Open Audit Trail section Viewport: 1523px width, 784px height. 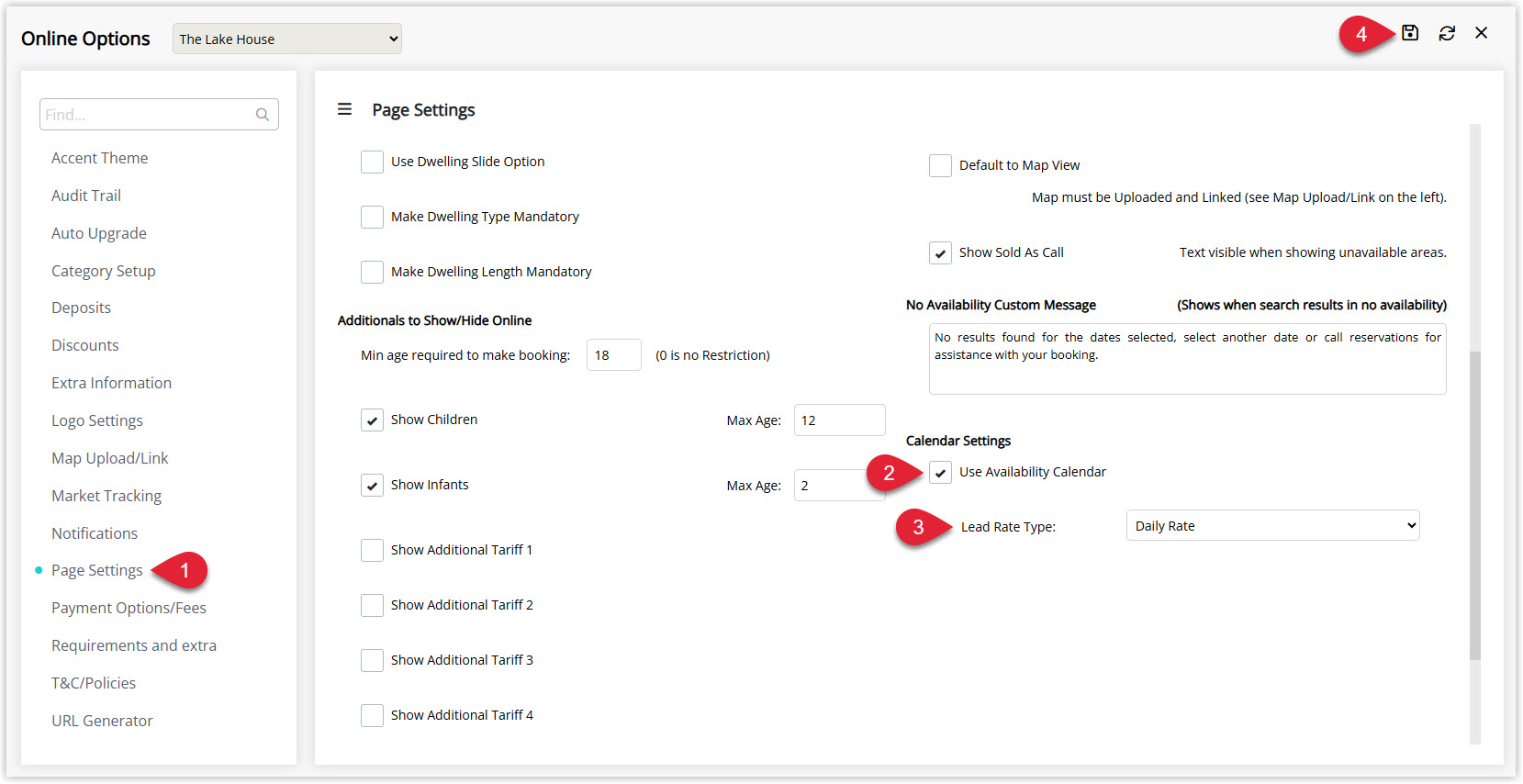tap(86, 196)
